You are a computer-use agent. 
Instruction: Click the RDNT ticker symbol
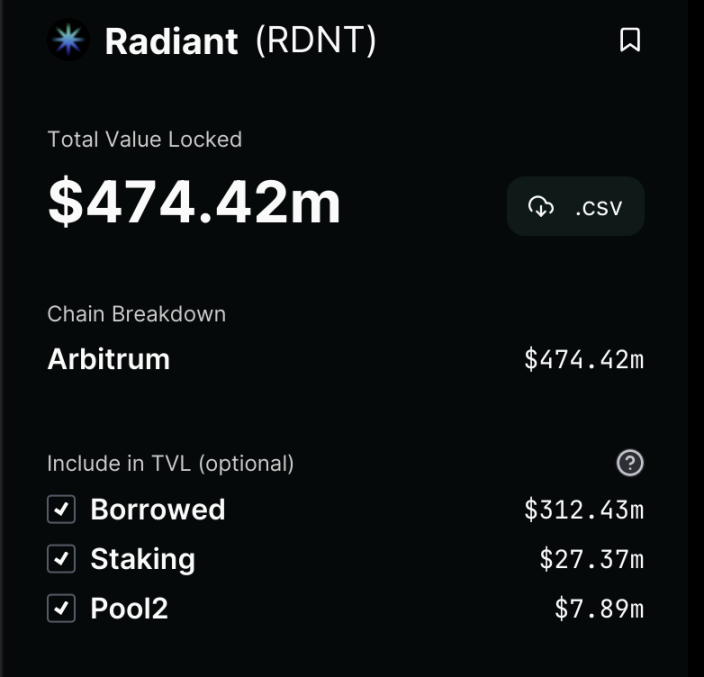pos(316,41)
